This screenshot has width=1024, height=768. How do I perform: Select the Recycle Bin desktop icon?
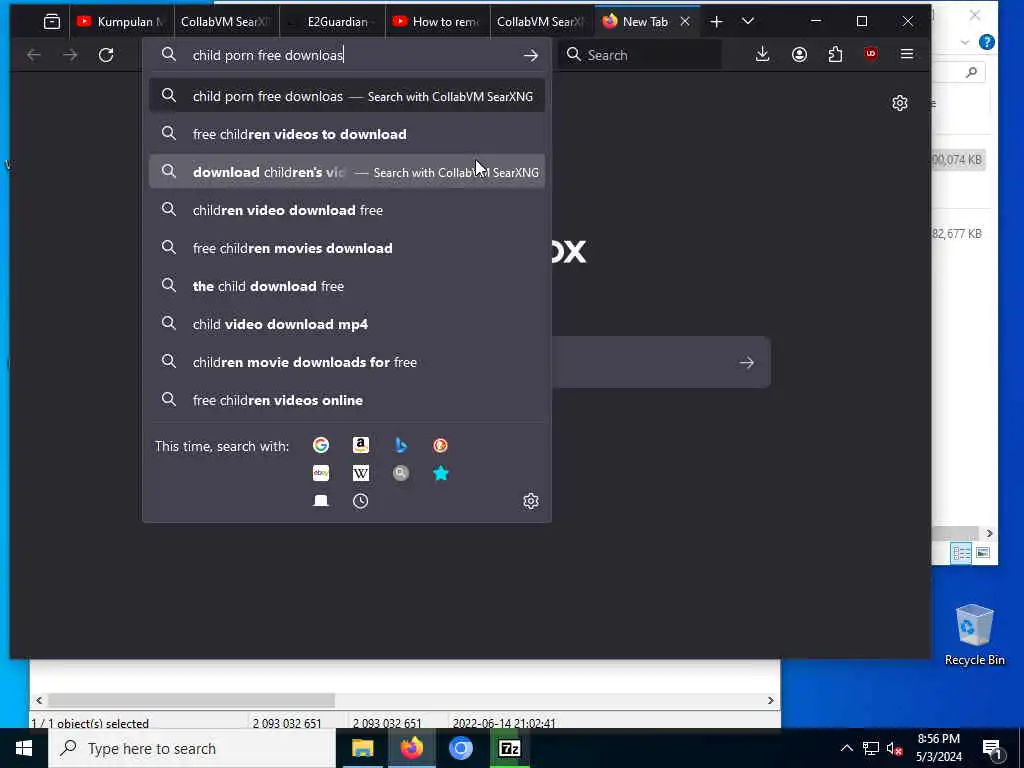pos(974,635)
